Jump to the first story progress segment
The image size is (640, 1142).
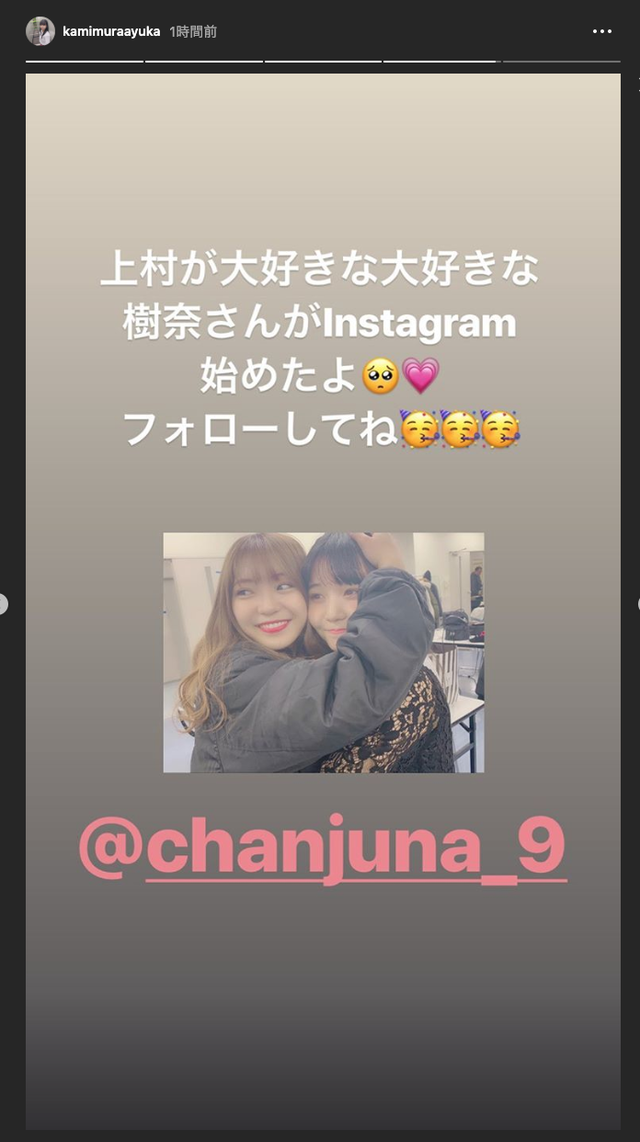pos(84,62)
